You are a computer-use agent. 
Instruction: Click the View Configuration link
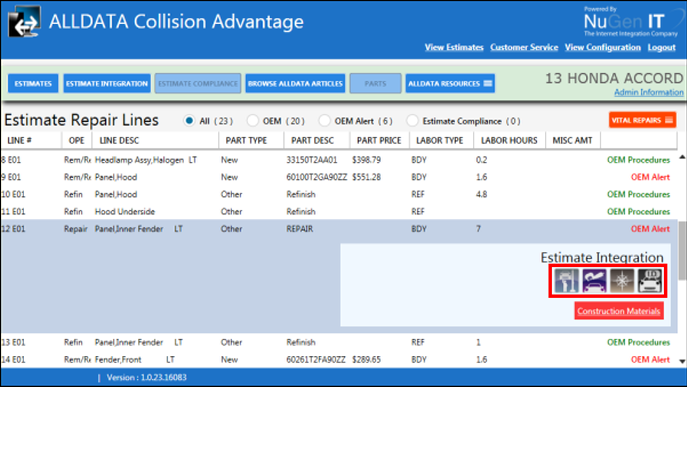602,48
